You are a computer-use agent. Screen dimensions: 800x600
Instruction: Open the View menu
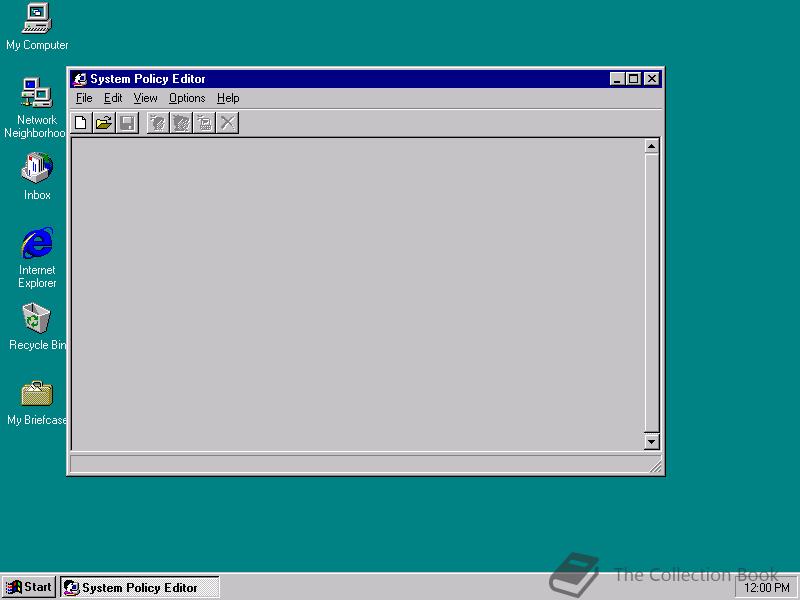coord(145,98)
